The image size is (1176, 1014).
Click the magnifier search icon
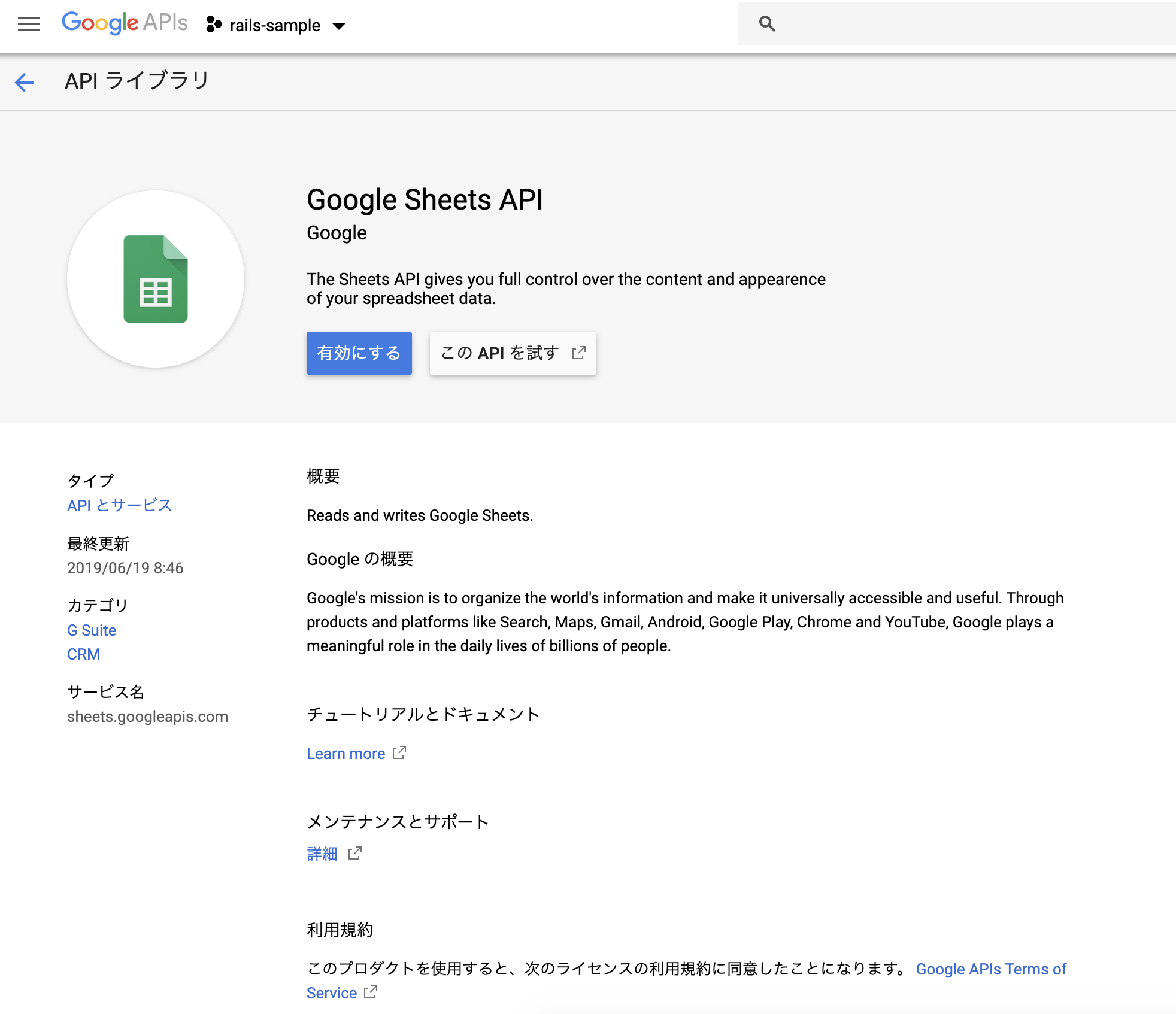pyautogui.click(x=767, y=24)
